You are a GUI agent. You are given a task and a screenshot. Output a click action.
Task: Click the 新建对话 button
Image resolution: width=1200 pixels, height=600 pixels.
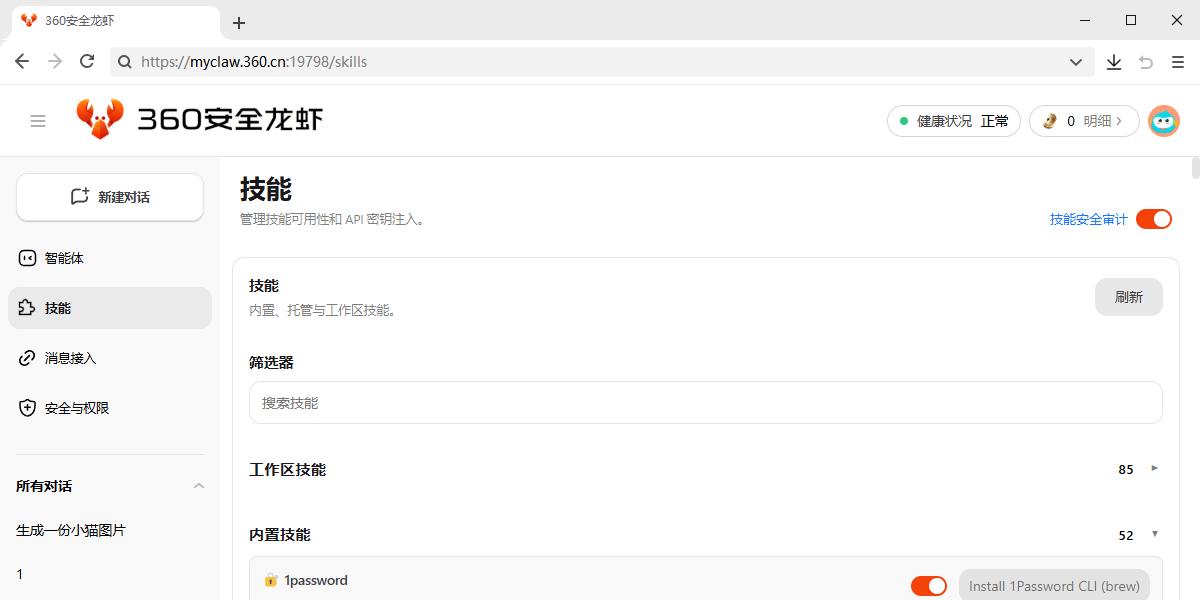click(x=110, y=197)
